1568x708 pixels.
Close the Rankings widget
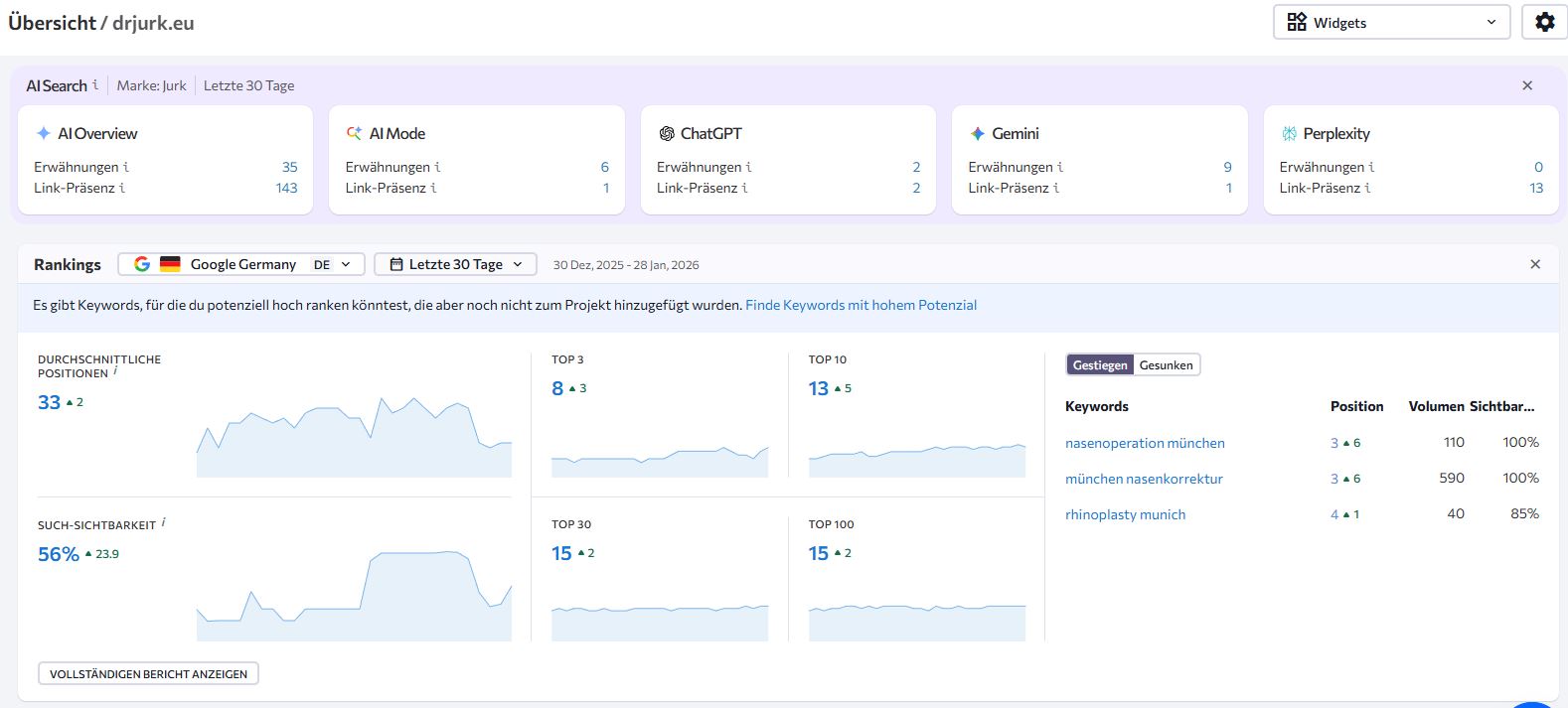click(1535, 264)
